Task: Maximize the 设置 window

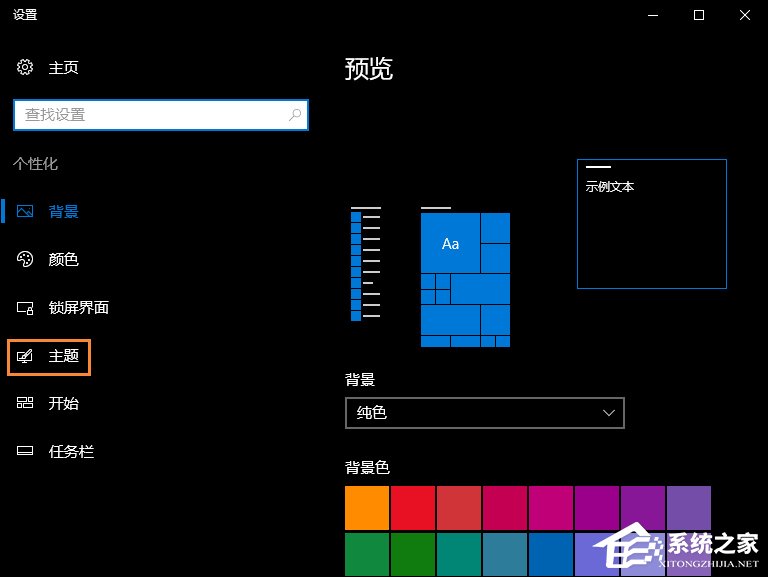Action: point(699,15)
